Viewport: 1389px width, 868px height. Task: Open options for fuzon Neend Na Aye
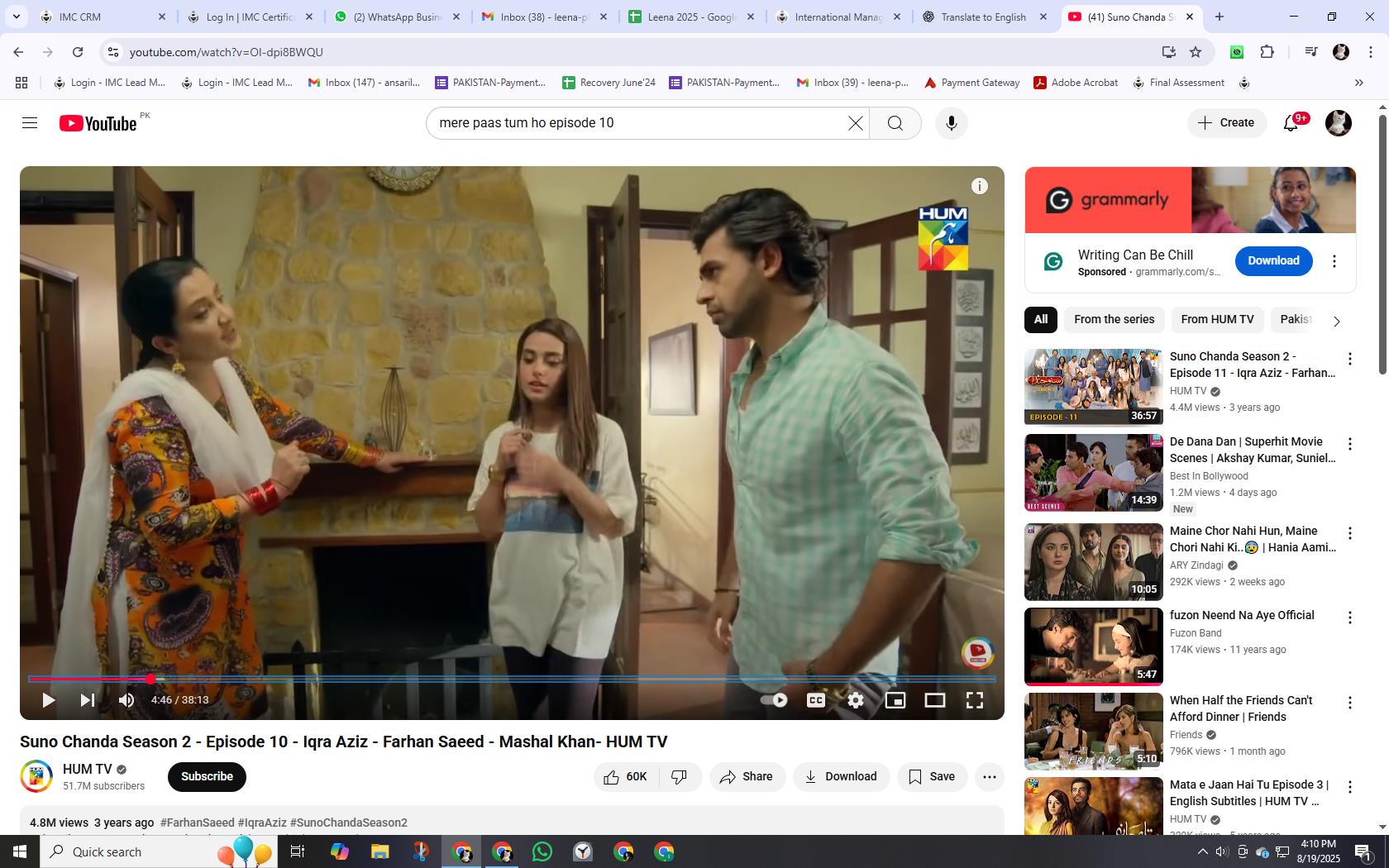1350,618
